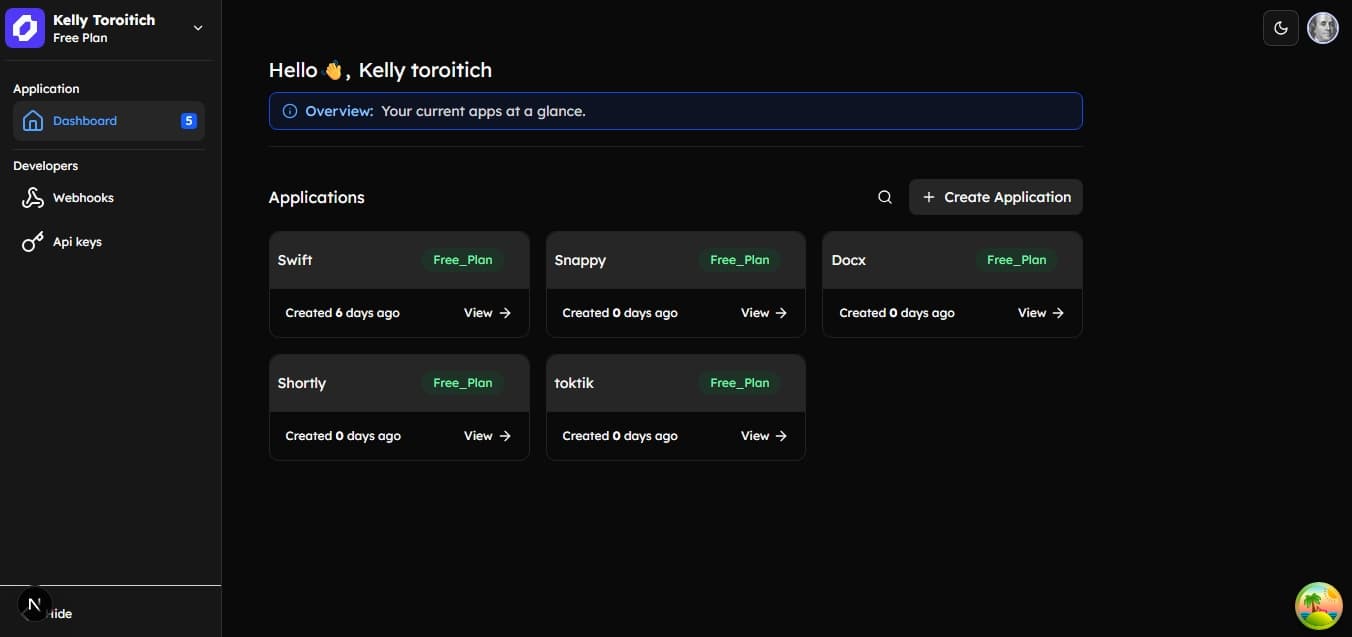Click the Webhooks icon in the sidebar

pos(31,197)
